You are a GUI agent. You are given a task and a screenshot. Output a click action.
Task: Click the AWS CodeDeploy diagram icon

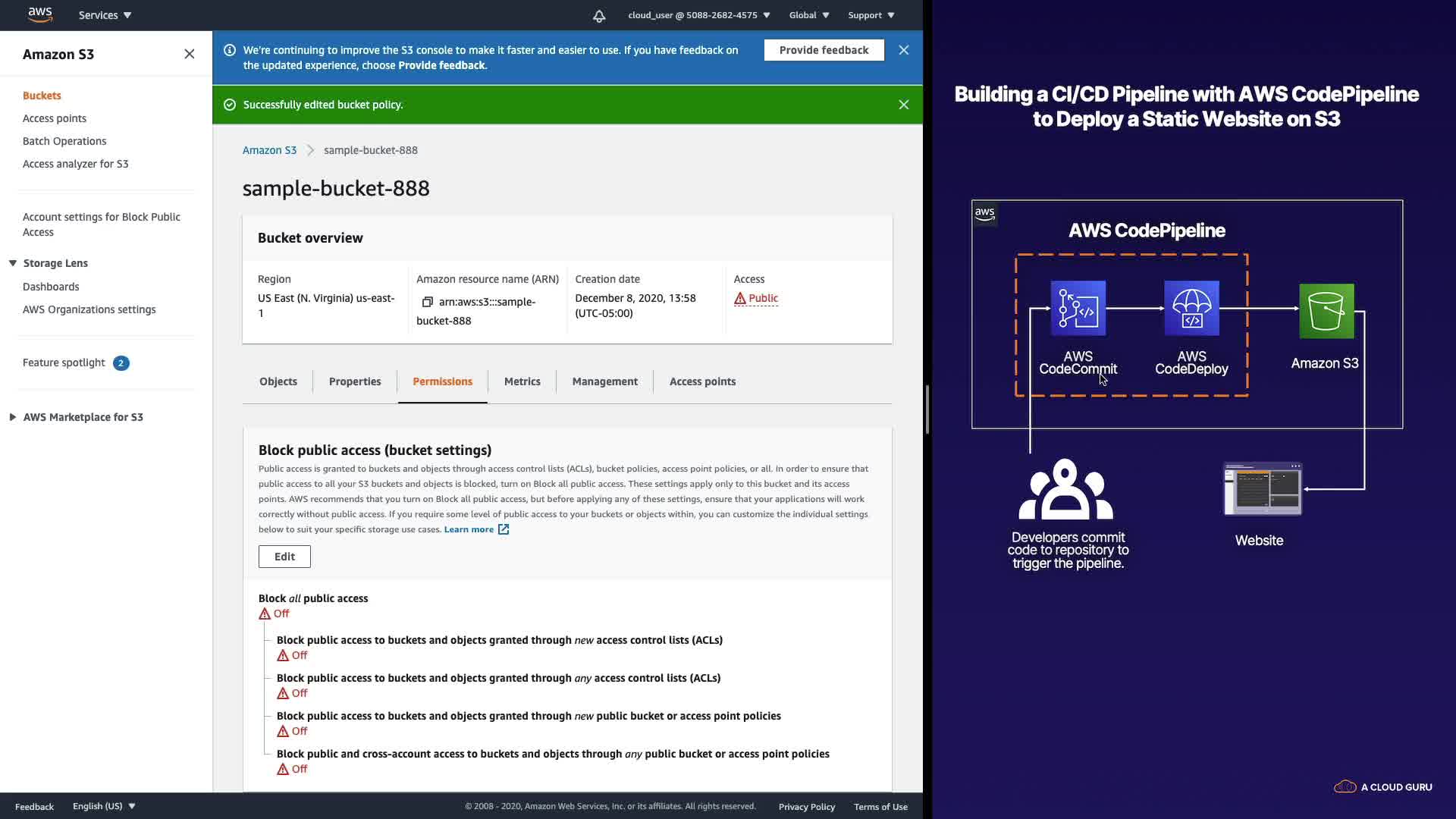click(x=1191, y=308)
